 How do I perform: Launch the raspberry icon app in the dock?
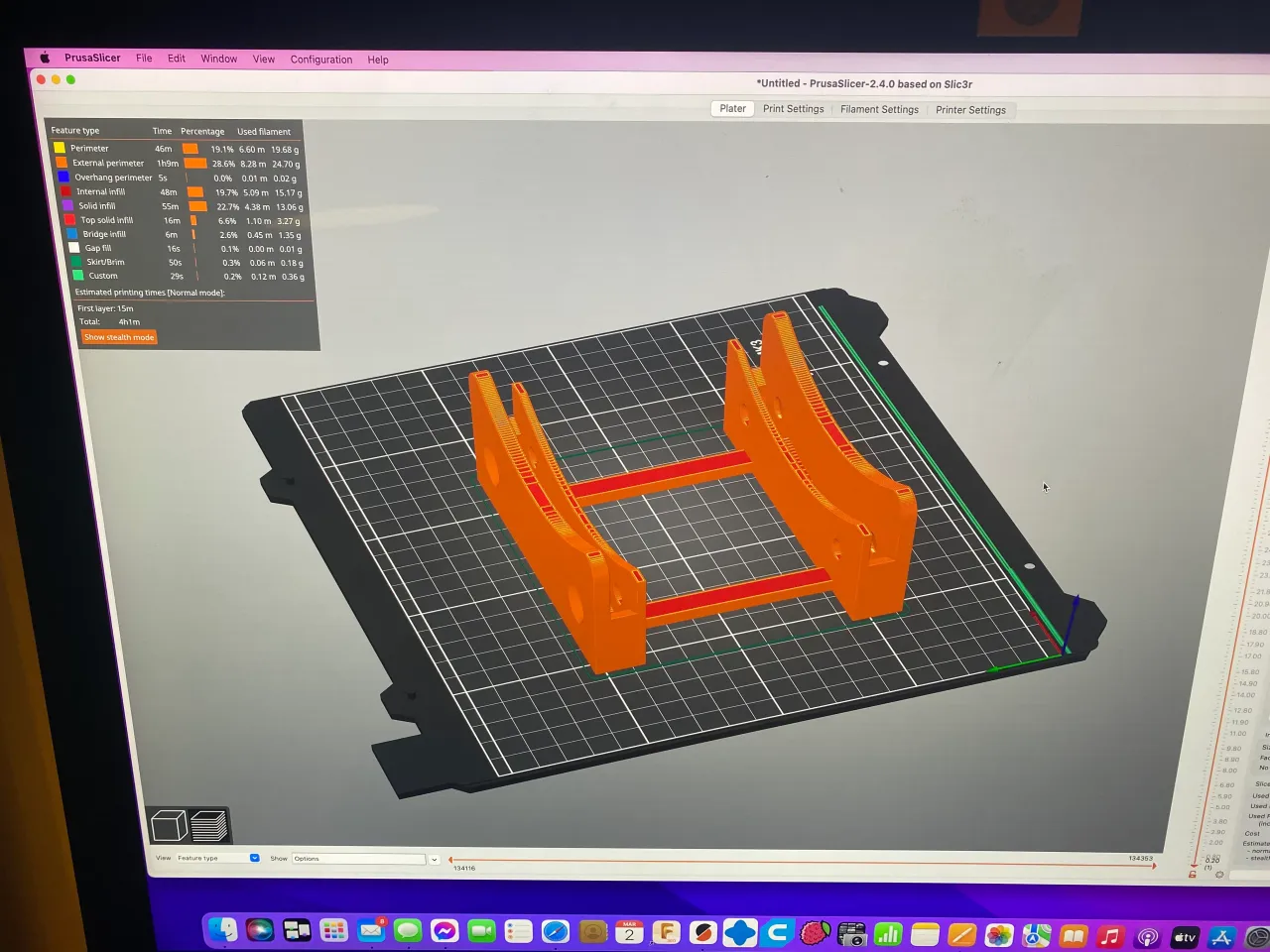[815, 933]
